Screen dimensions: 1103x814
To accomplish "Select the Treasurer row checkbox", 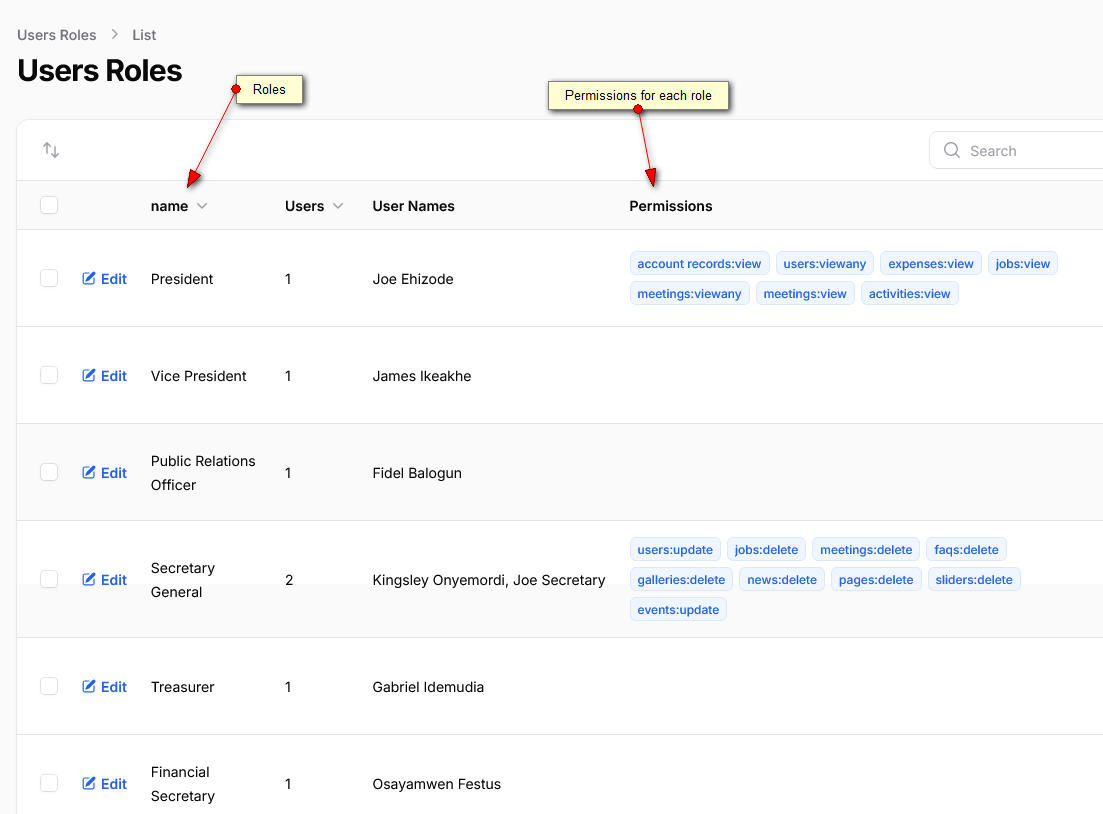I will 49,686.
